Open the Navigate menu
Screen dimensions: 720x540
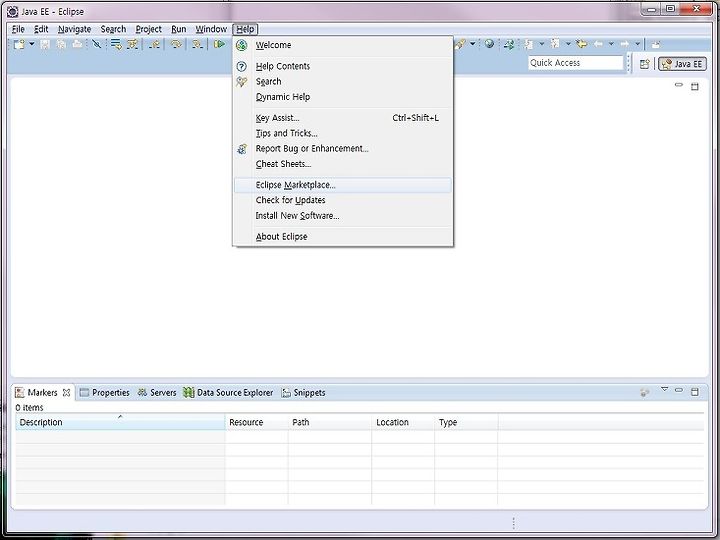[74, 29]
